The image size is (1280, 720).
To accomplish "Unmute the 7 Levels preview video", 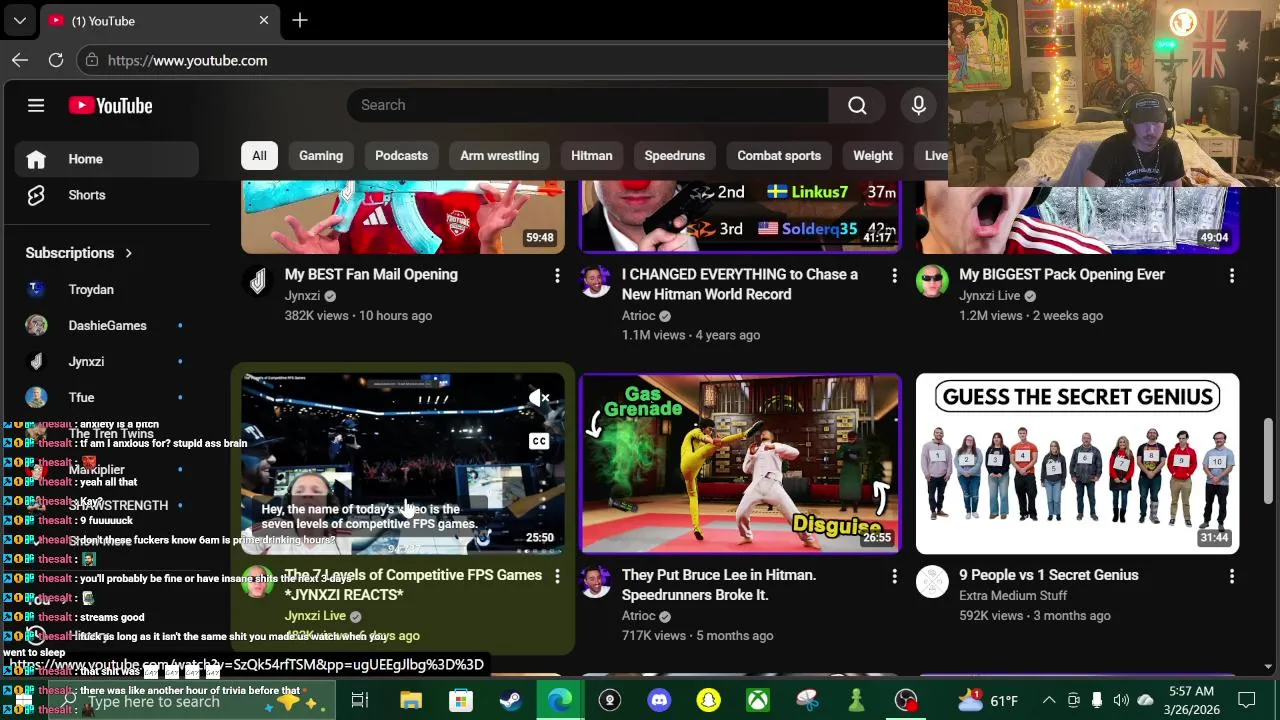I will click(539, 398).
